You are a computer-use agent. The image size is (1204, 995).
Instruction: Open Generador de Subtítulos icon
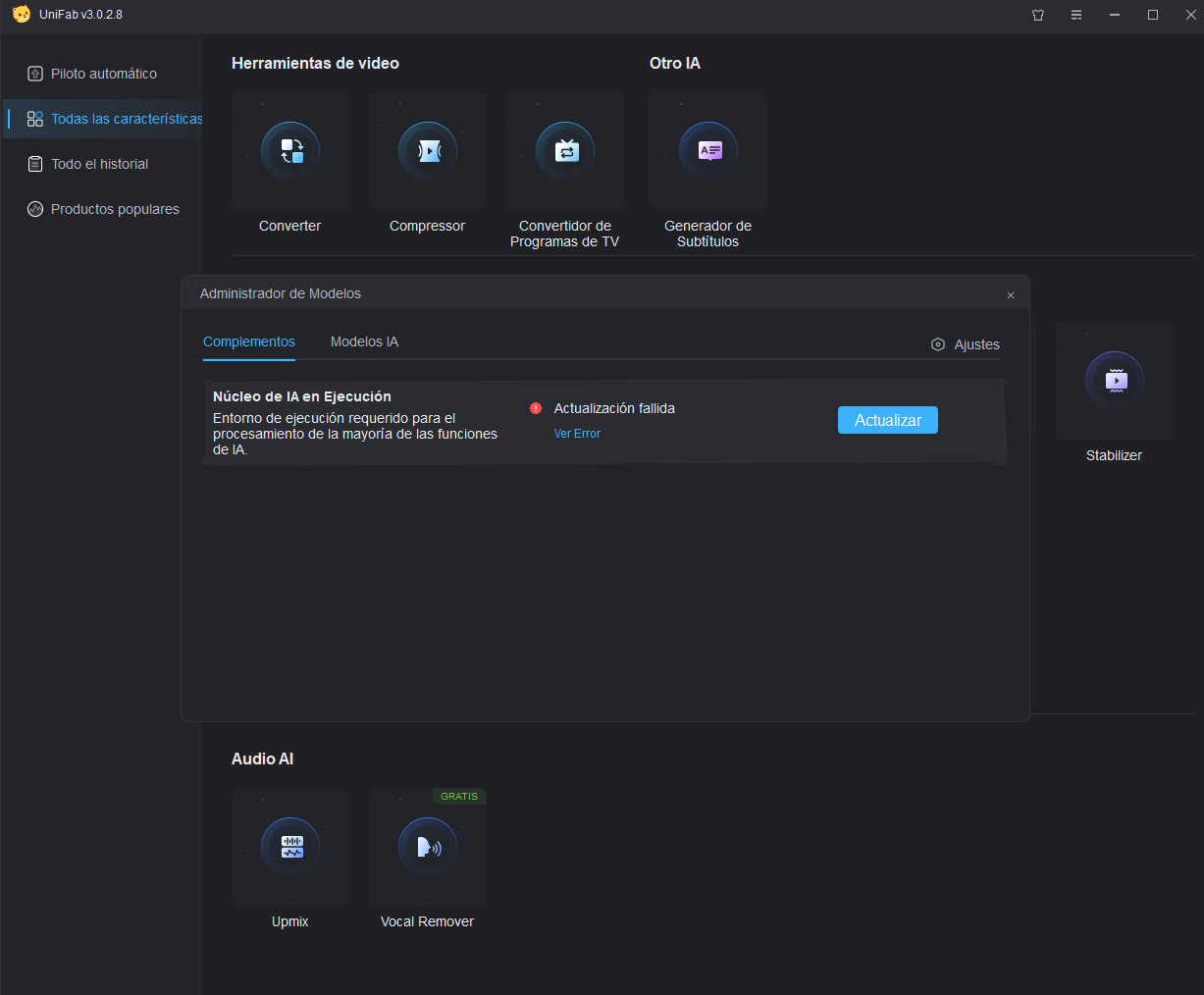[708, 151]
